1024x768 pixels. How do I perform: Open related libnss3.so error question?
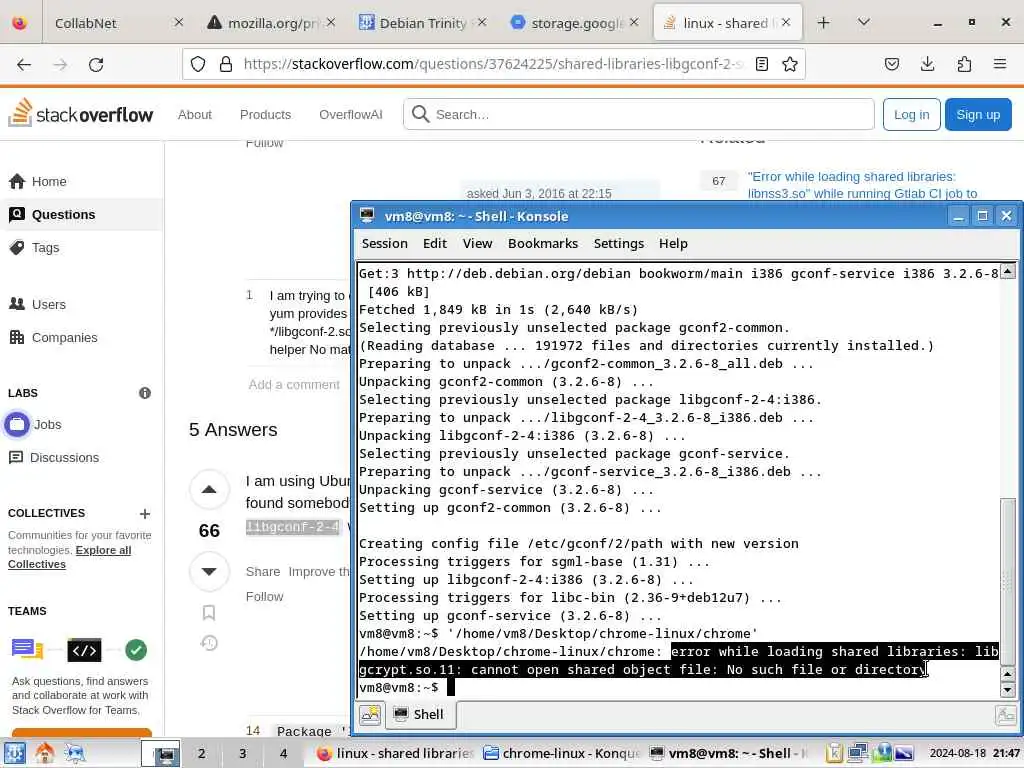(862, 185)
